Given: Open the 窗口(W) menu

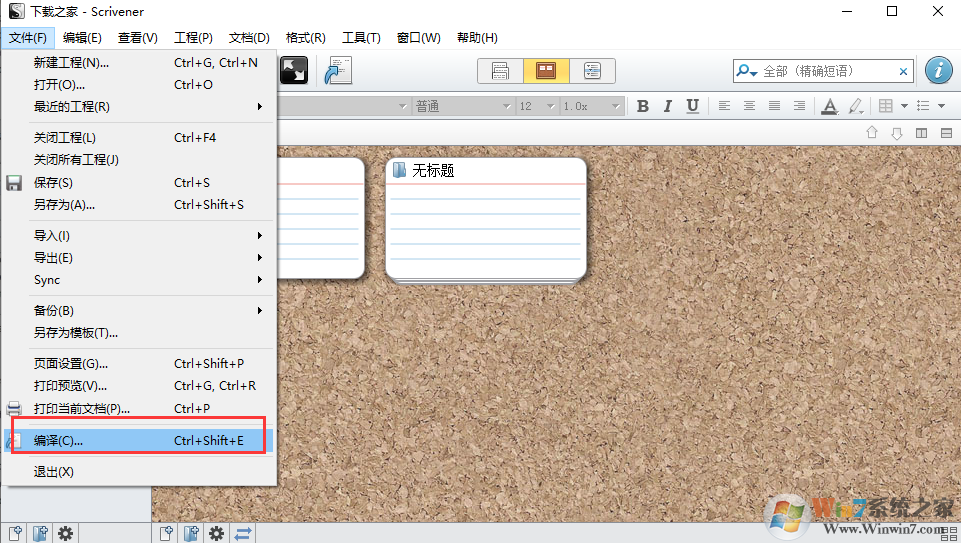Looking at the screenshot, I should (x=419, y=38).
